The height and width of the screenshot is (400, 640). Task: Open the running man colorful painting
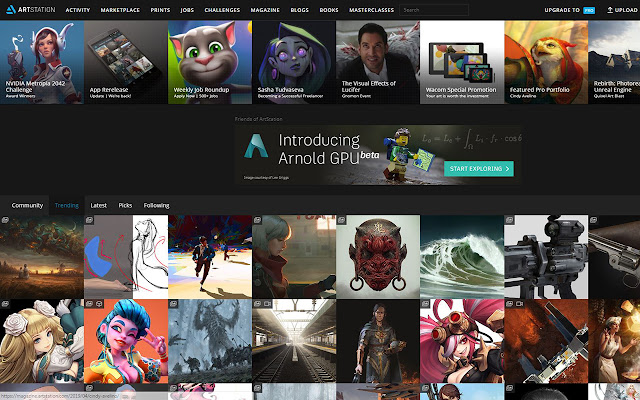[210, 257]
